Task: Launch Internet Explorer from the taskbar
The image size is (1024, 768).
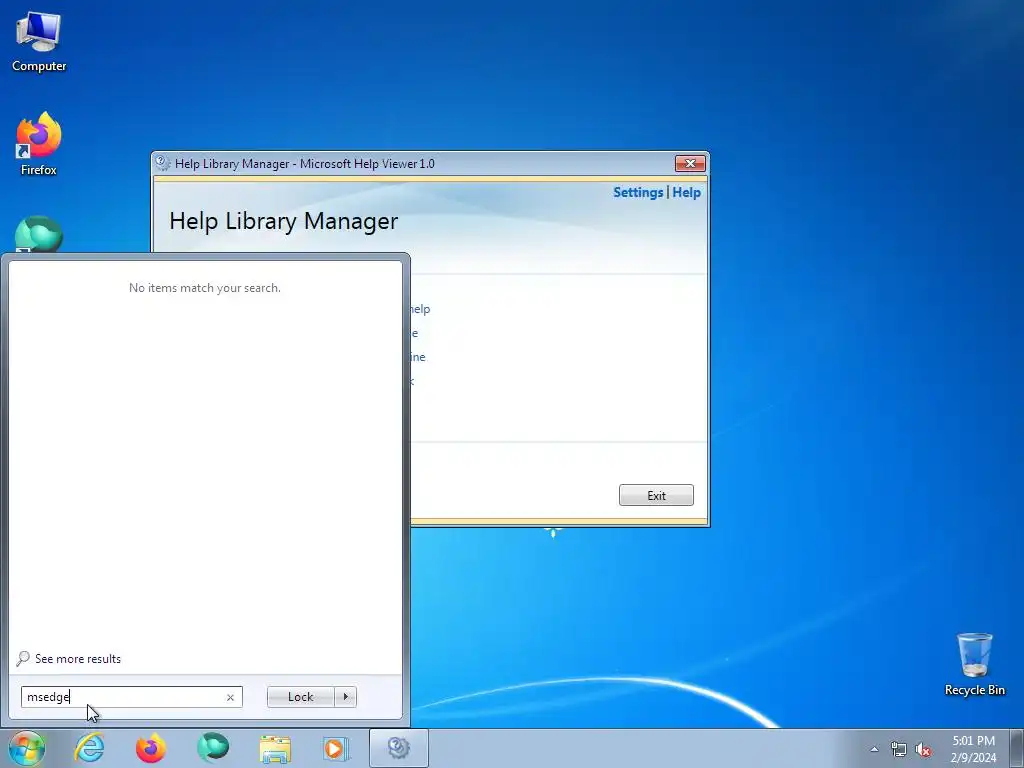Action: (x=89, y=748)
